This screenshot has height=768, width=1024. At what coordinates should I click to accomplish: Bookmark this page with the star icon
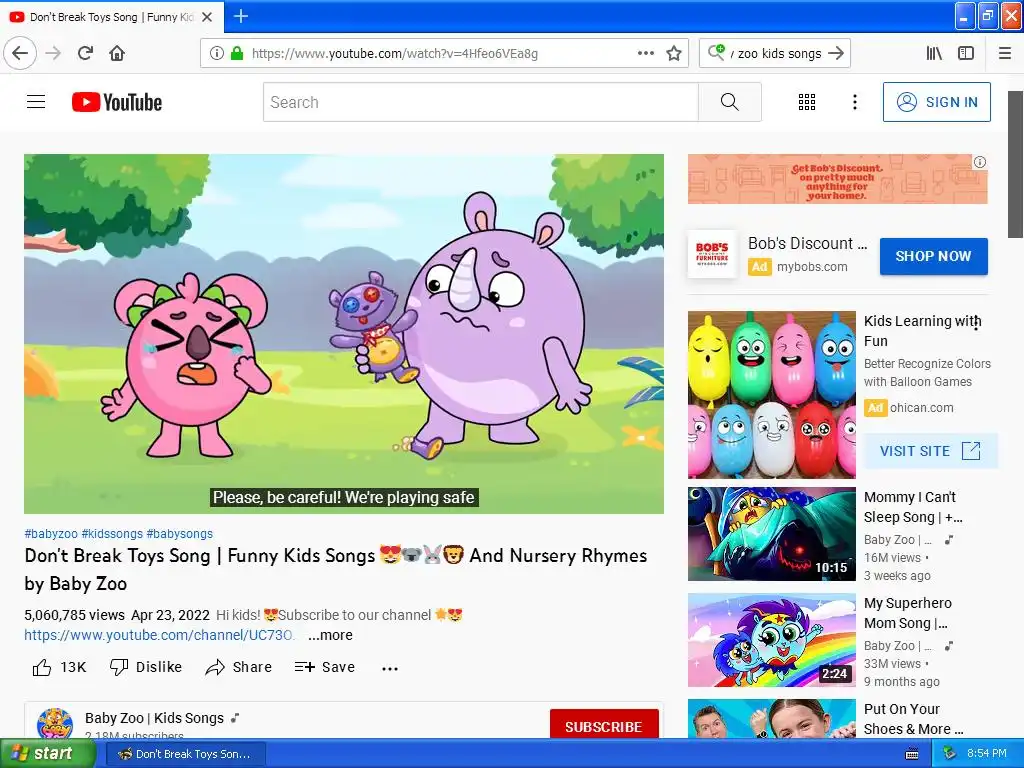click(674, 53)
